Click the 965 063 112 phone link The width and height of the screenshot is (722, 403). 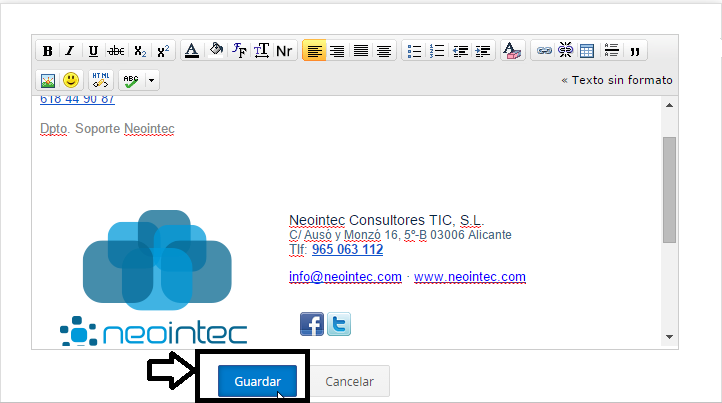coord(347,250)
